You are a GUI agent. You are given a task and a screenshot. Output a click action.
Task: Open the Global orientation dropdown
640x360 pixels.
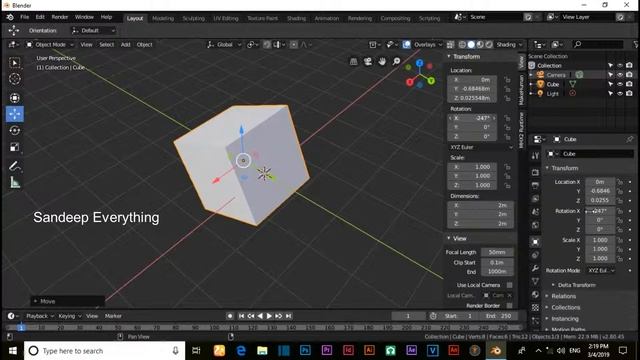pyautogui.click(x=224, y=44)
